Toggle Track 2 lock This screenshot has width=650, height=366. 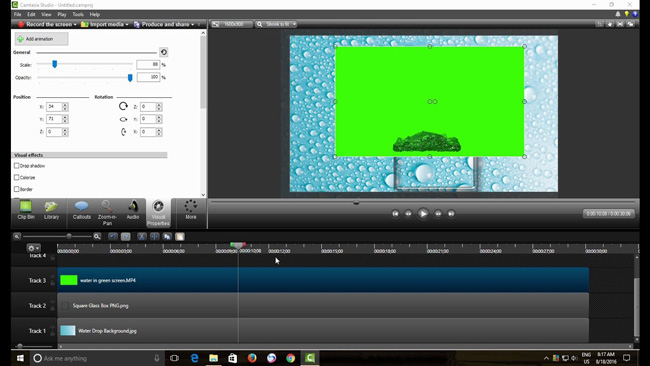click(x=53, y=308)
